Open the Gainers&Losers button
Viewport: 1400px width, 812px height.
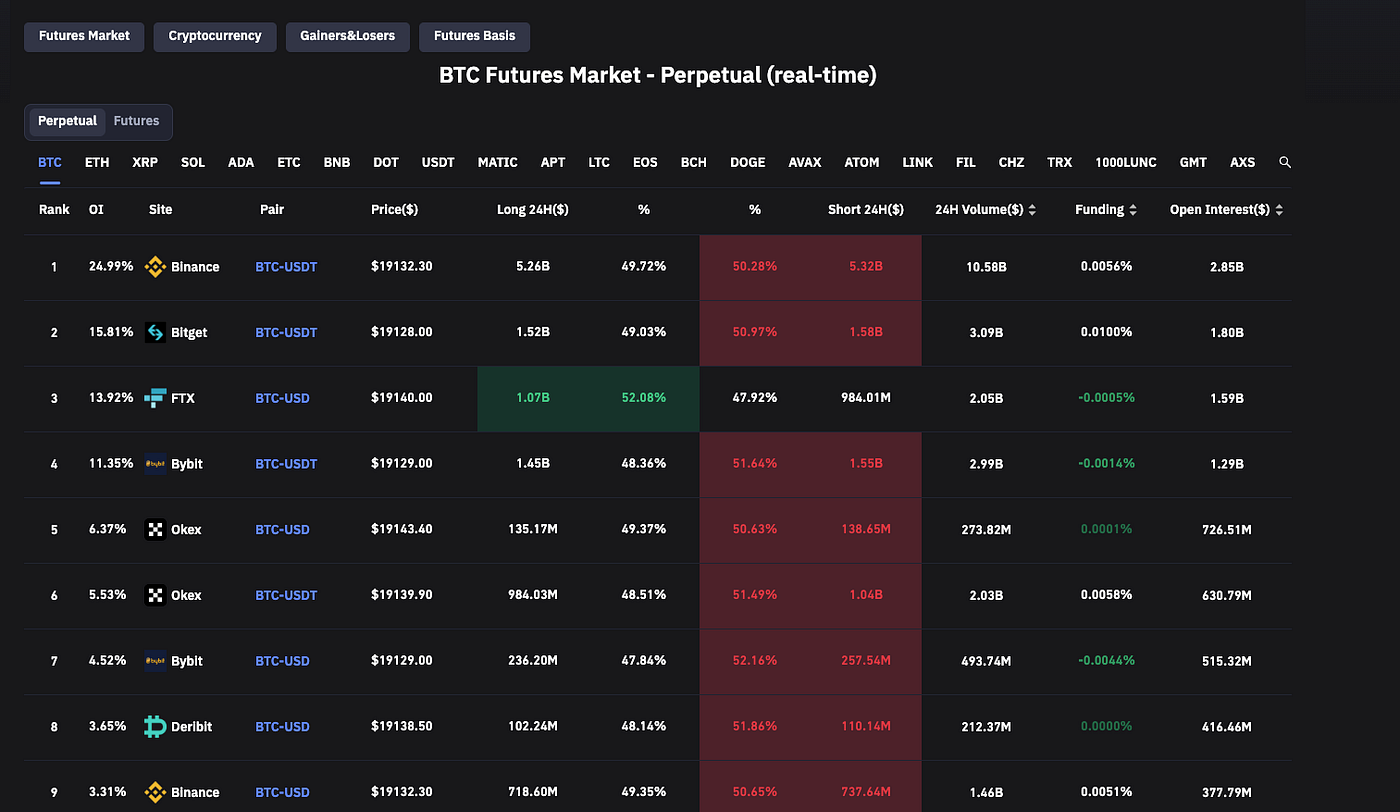coord(348,36)
